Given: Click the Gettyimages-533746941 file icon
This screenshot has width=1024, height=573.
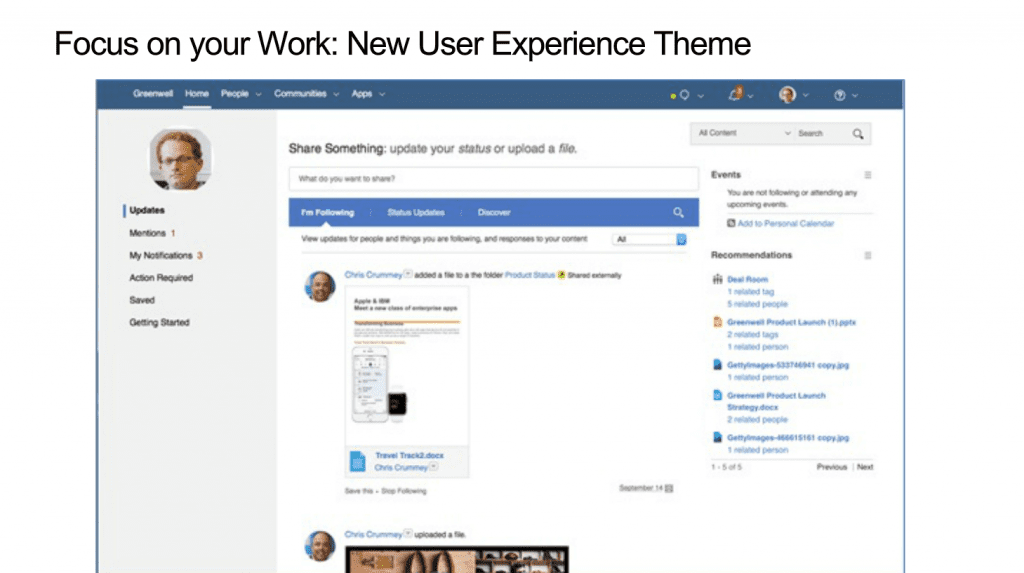Looking at the screenshot, I should coord(718,365).
